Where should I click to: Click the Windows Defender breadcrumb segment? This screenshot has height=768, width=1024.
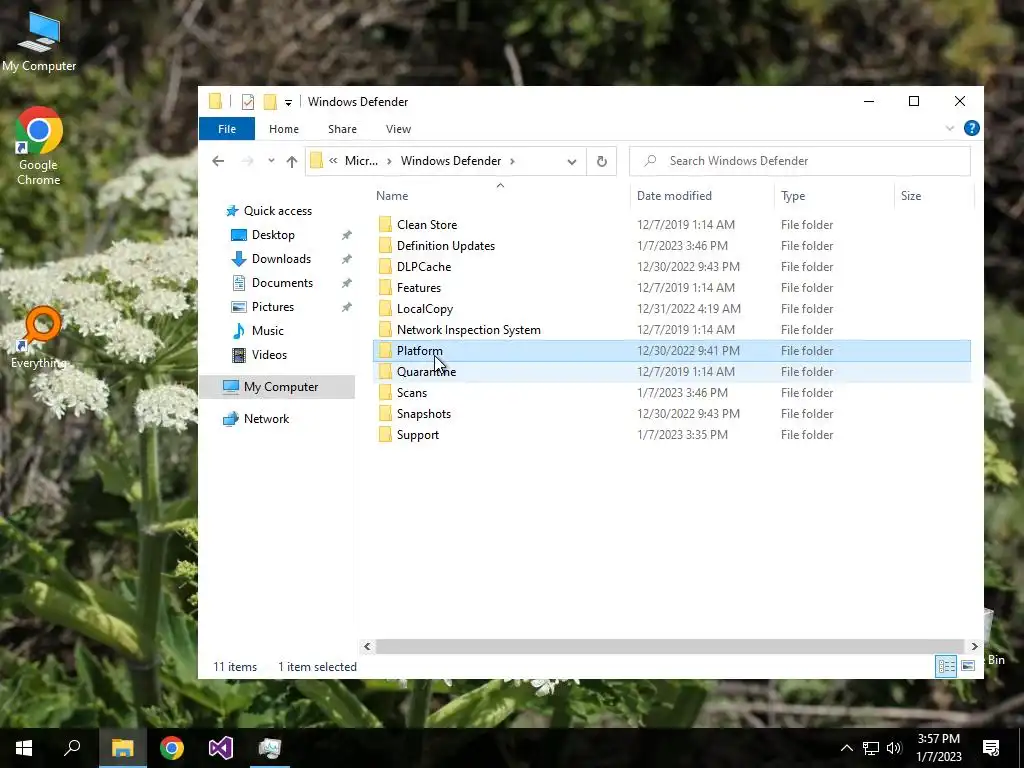click(451, 161)
